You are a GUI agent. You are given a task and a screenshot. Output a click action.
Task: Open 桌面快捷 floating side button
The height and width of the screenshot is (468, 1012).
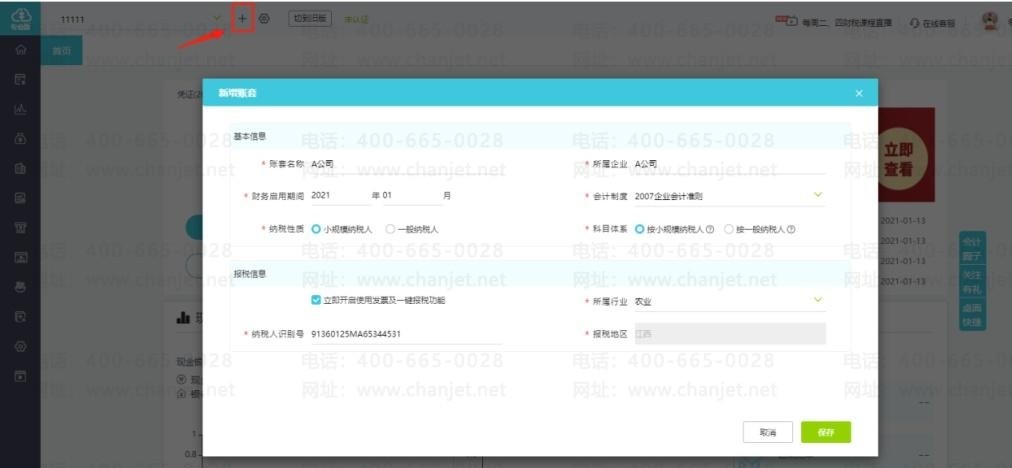[x=972, y=315]
